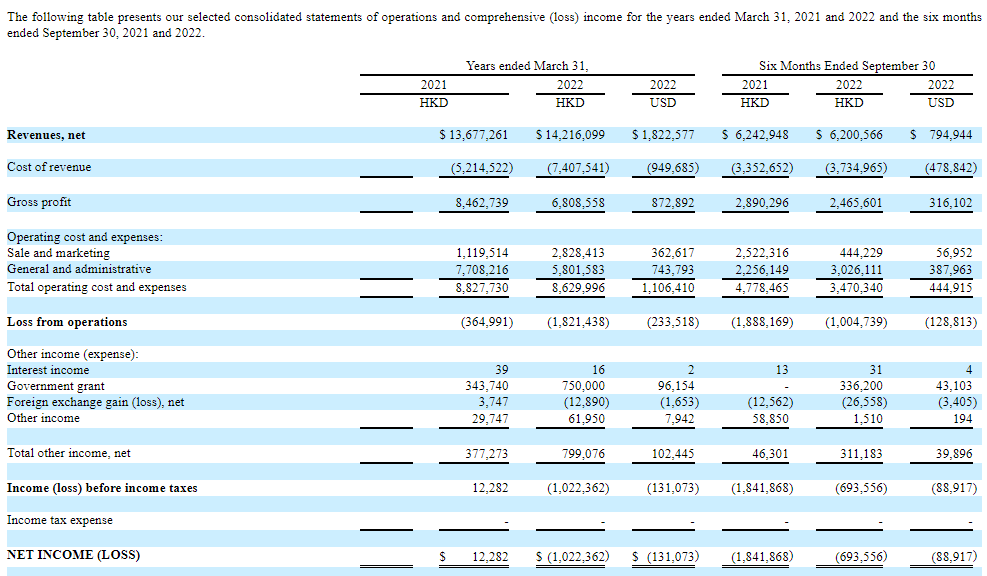Click sale and marketing value 1,119,514
This screenshot has width=987, height=576.
click(482, 252)
